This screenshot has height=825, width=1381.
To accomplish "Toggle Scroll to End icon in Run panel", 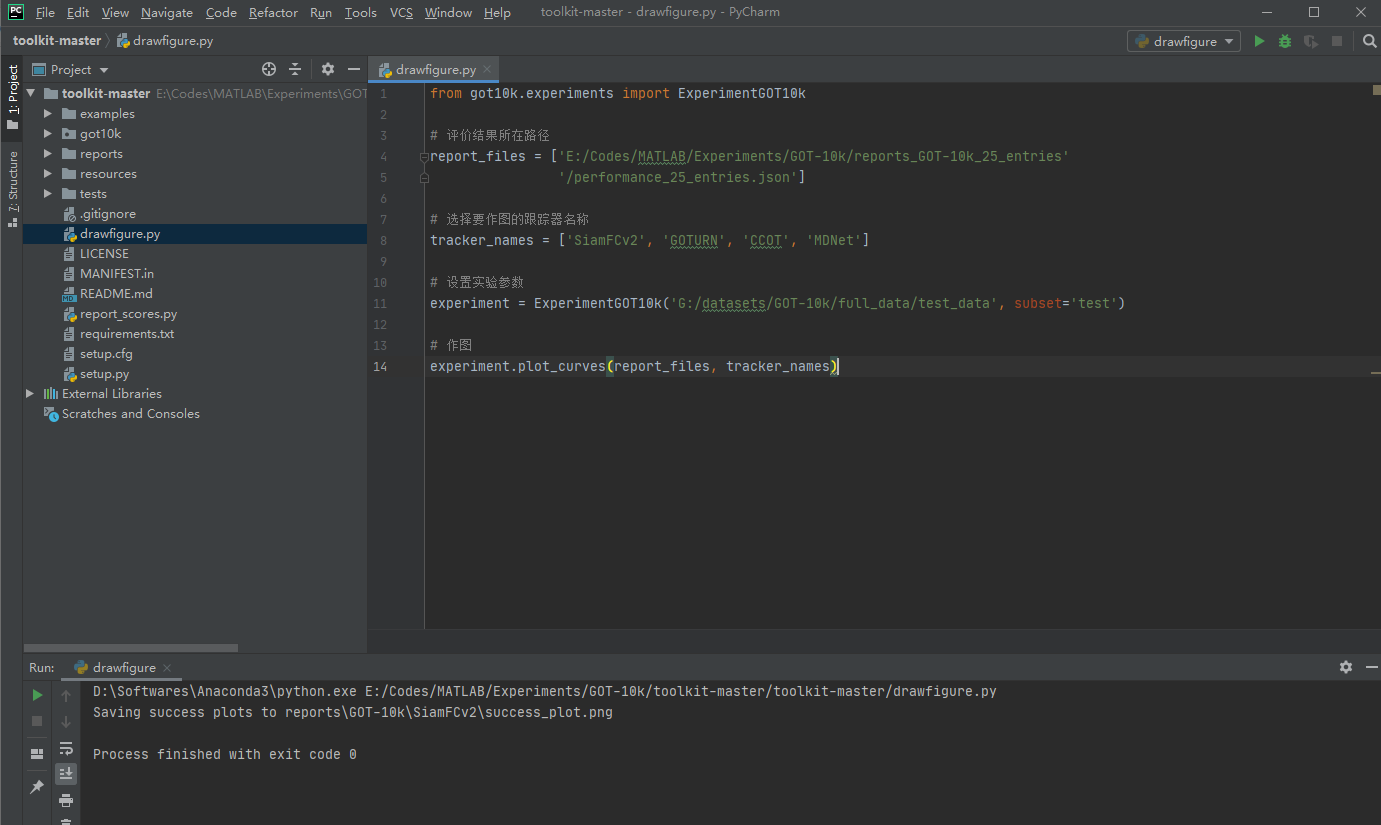I will tap(66, 774).
